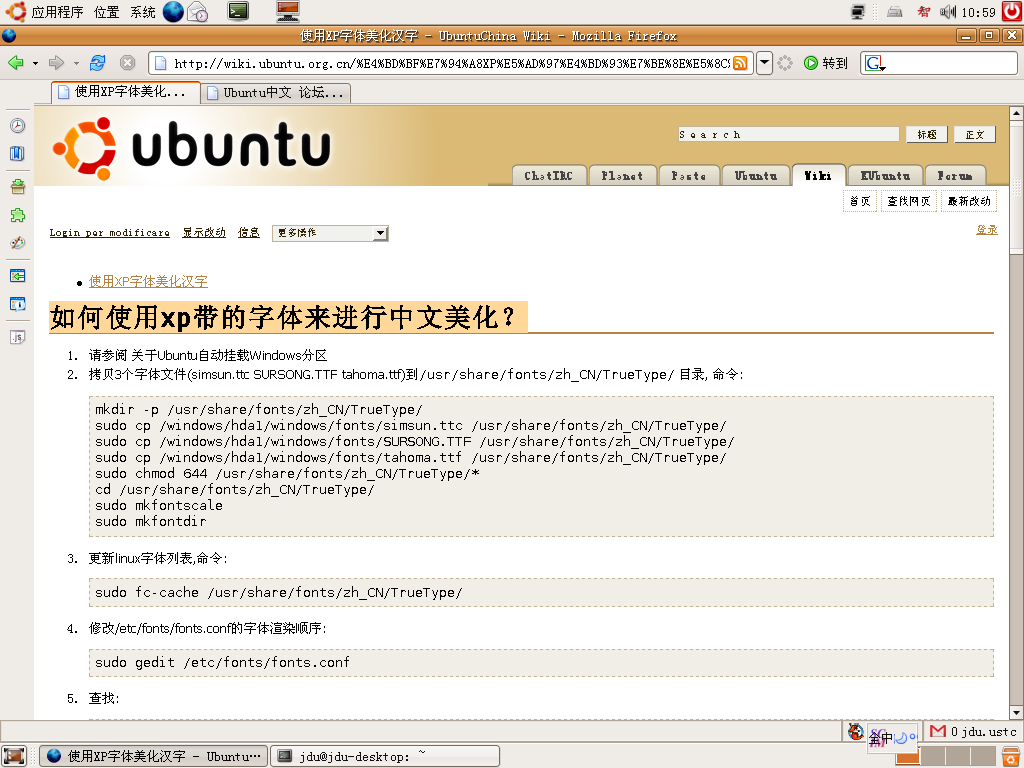Viewport: 1024px width, 768px height.
Task: Select the Wiki site tab
Action: tap(818, 175)
